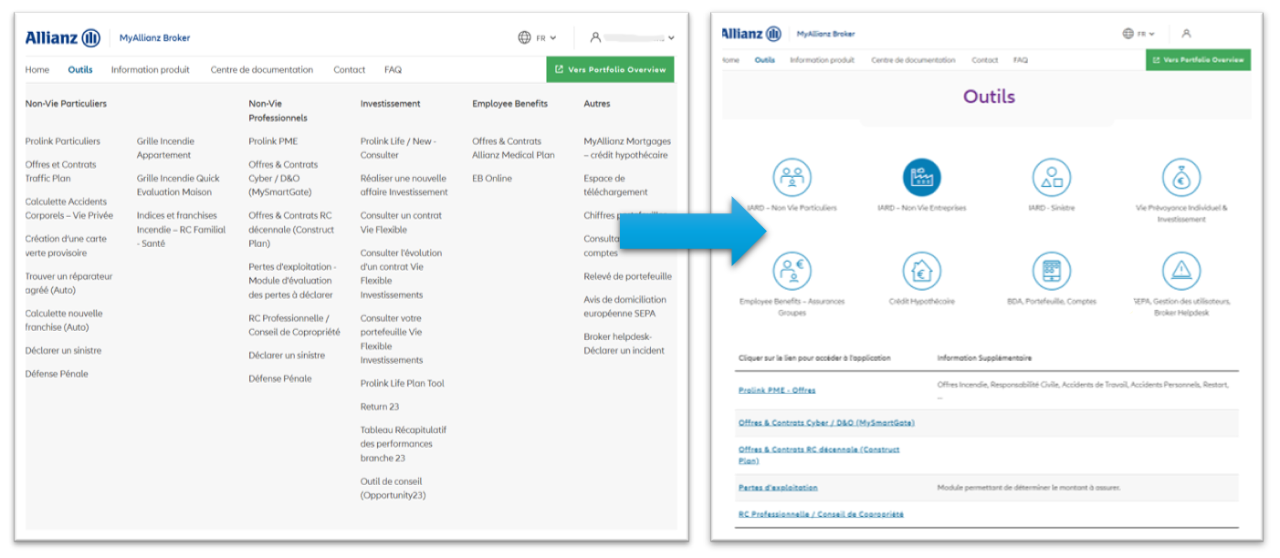The height and width of the screenshot is (558, 1280).
Task: Open MyAllianz Mortgages – crédit hypothécaire
Action: click(627, 148)
